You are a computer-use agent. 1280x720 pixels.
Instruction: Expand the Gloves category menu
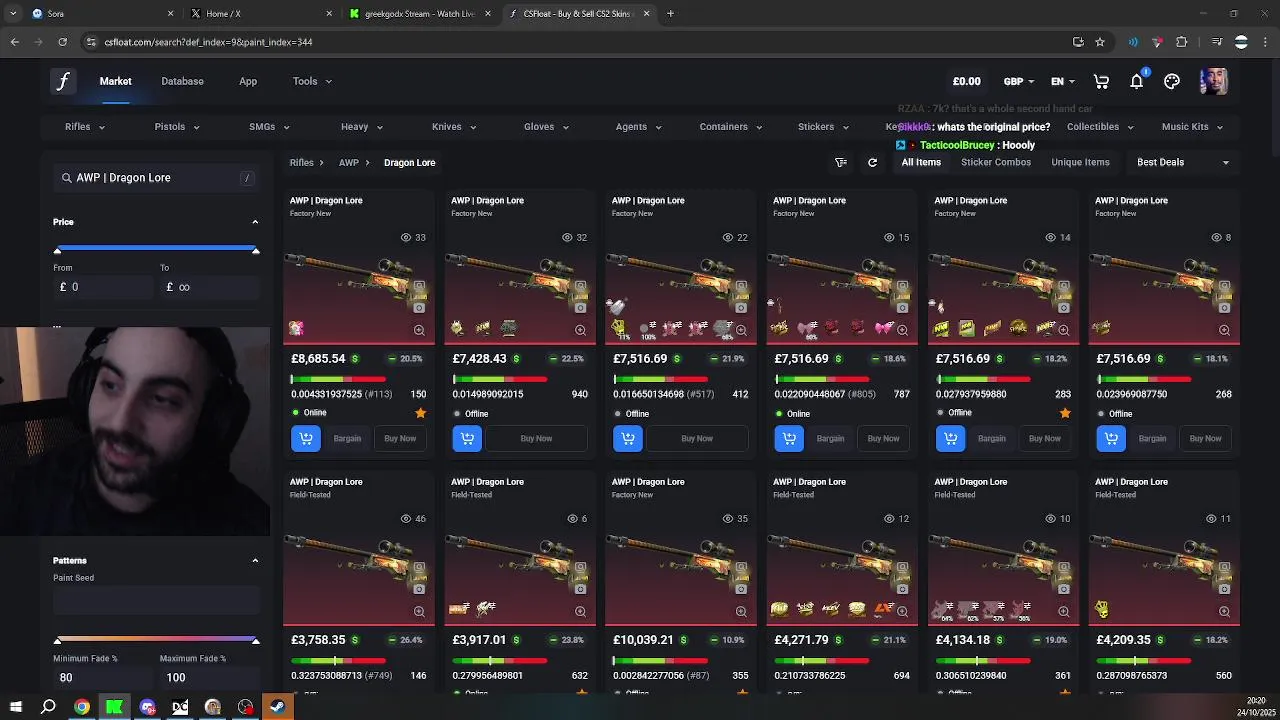click(x=546, y=127)
